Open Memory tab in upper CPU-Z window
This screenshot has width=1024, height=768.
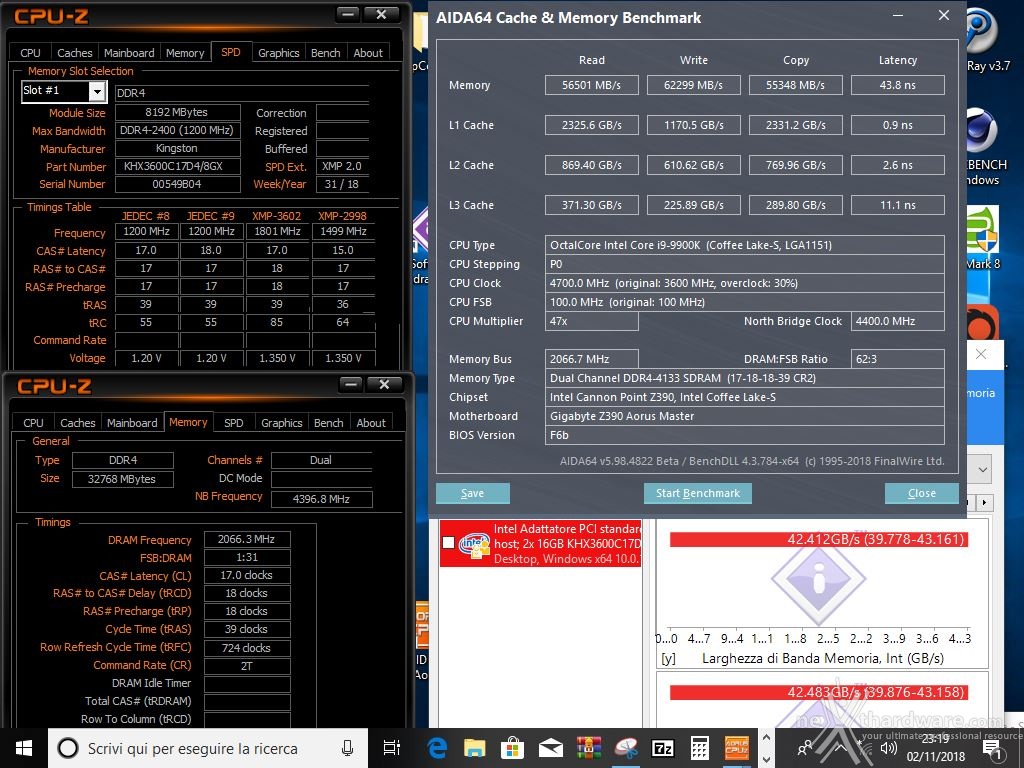tap(185, 53)
